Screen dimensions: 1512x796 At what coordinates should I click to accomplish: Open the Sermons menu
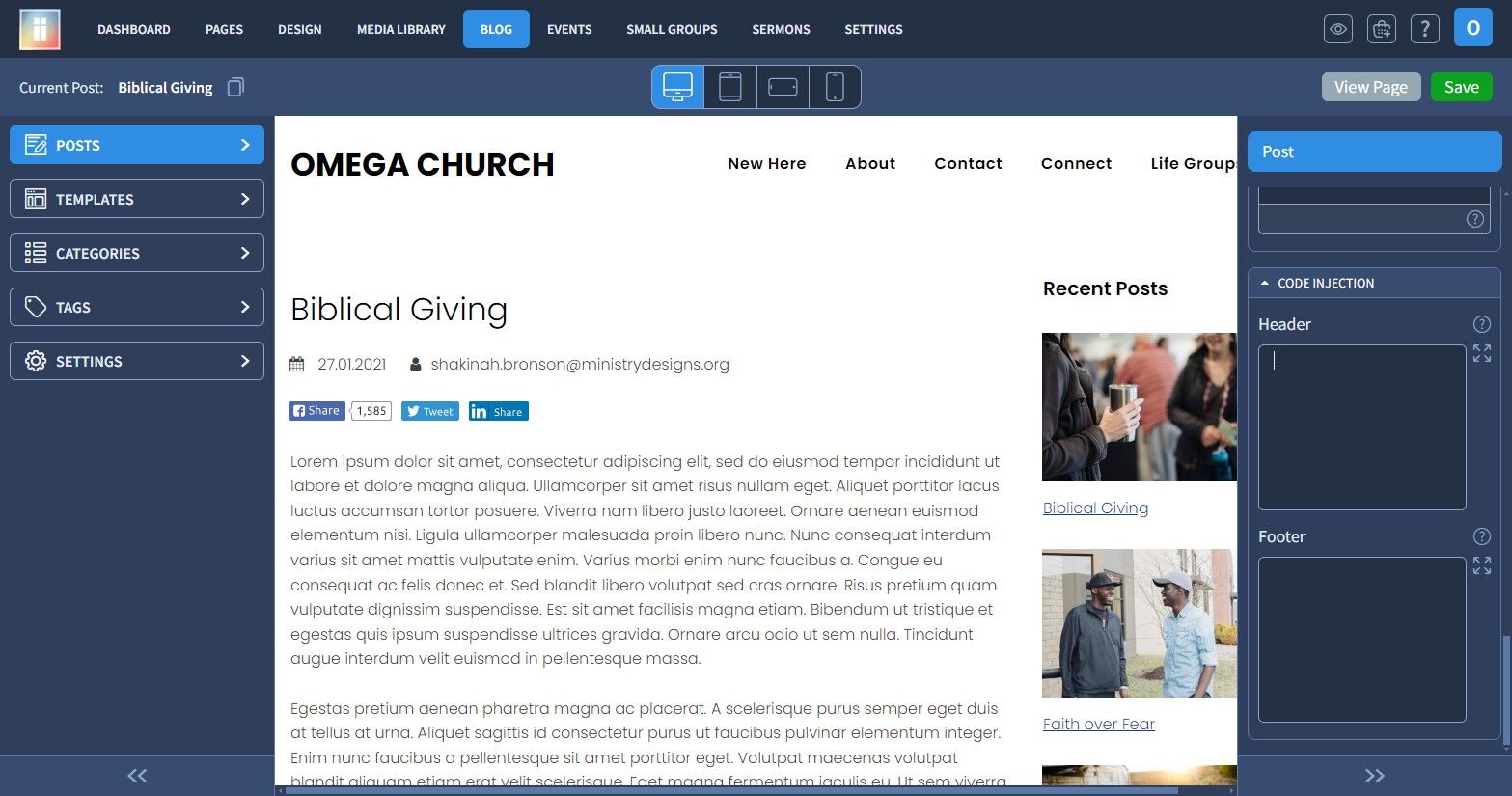(781, 29)
